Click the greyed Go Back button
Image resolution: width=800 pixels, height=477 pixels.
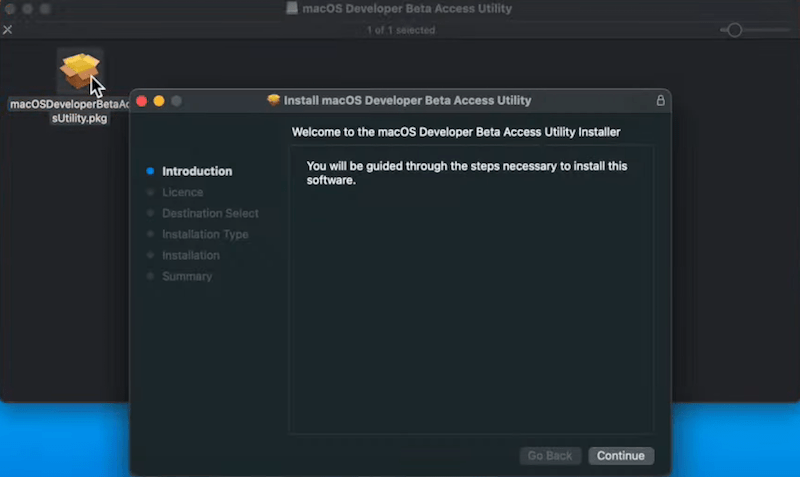550,456
